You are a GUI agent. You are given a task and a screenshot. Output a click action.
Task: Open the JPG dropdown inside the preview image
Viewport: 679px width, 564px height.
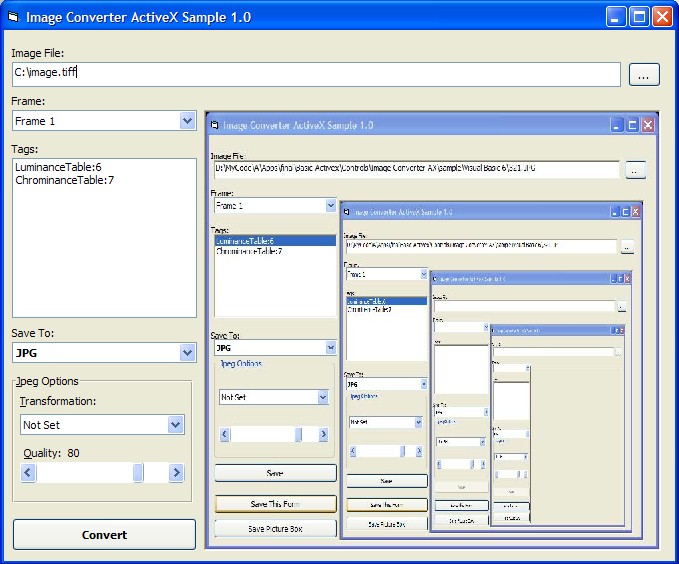[331, 347]
